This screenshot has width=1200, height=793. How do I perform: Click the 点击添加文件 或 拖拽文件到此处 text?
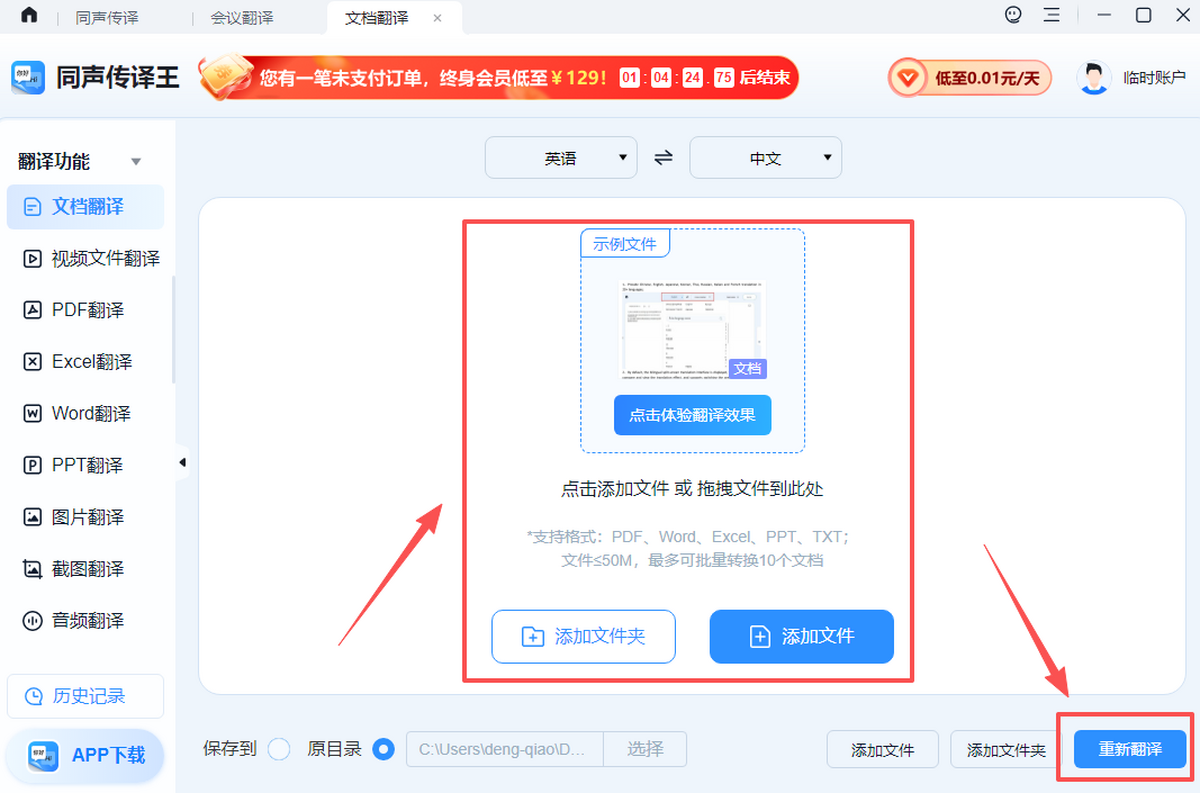[692, 489]
